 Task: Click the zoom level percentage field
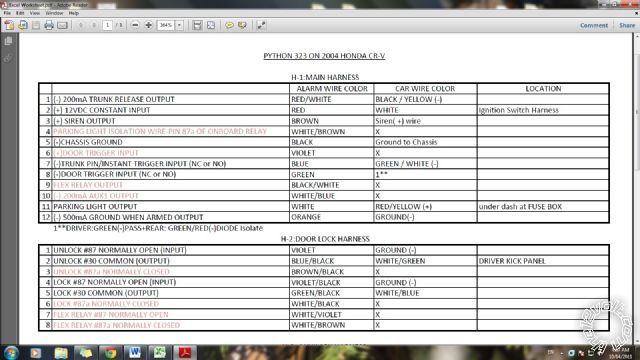pyautogui.click(x=166, y=25)
